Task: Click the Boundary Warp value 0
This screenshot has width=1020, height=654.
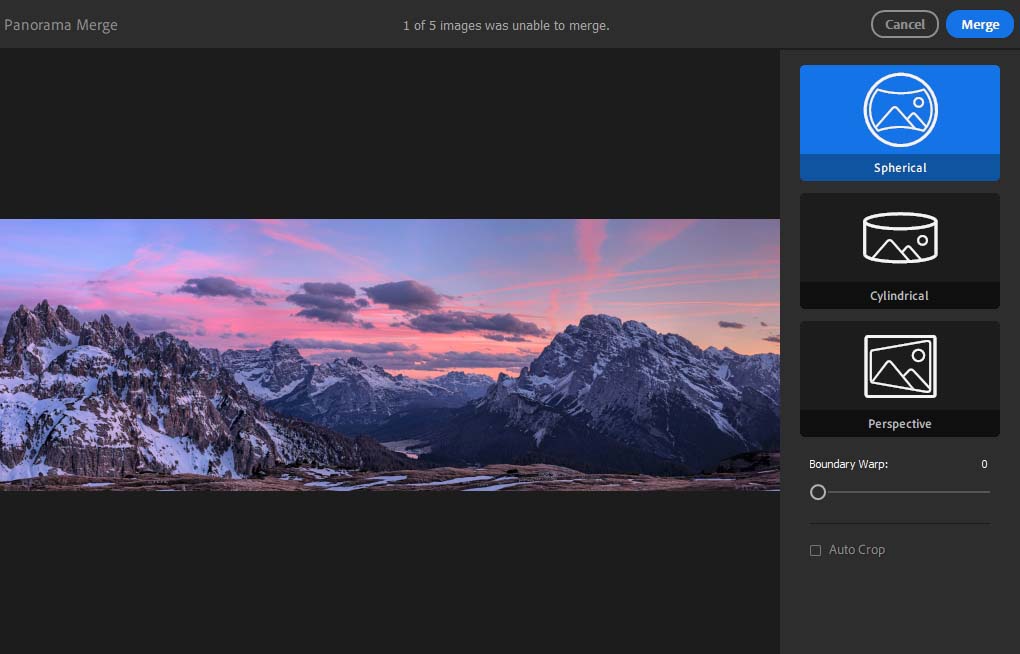Action: coord(984,464)
